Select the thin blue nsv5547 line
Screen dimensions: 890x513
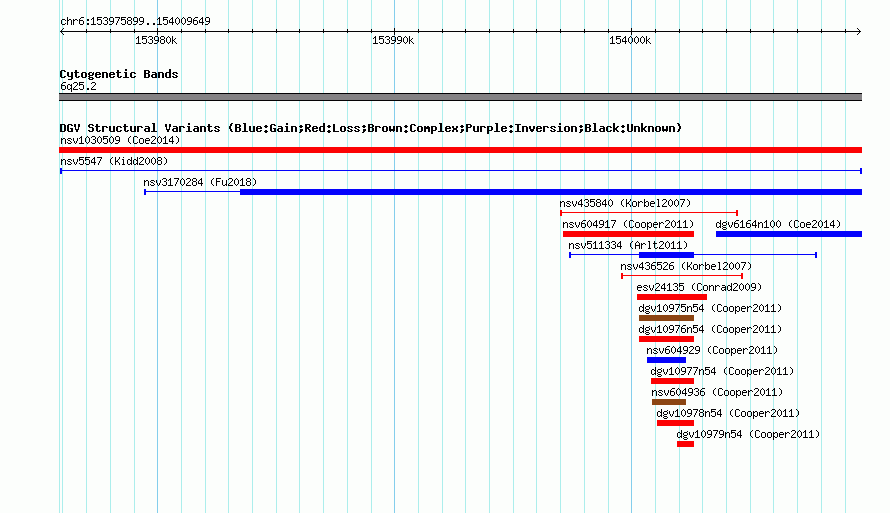460,171
